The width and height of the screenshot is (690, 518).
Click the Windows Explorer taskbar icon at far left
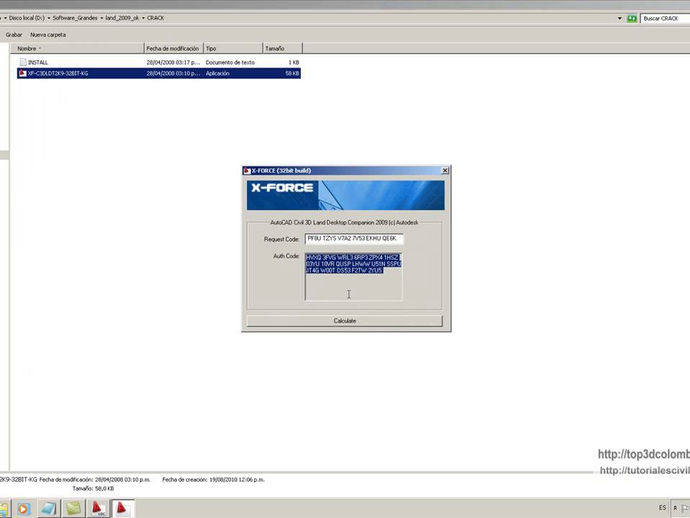(x=4, y=509)
